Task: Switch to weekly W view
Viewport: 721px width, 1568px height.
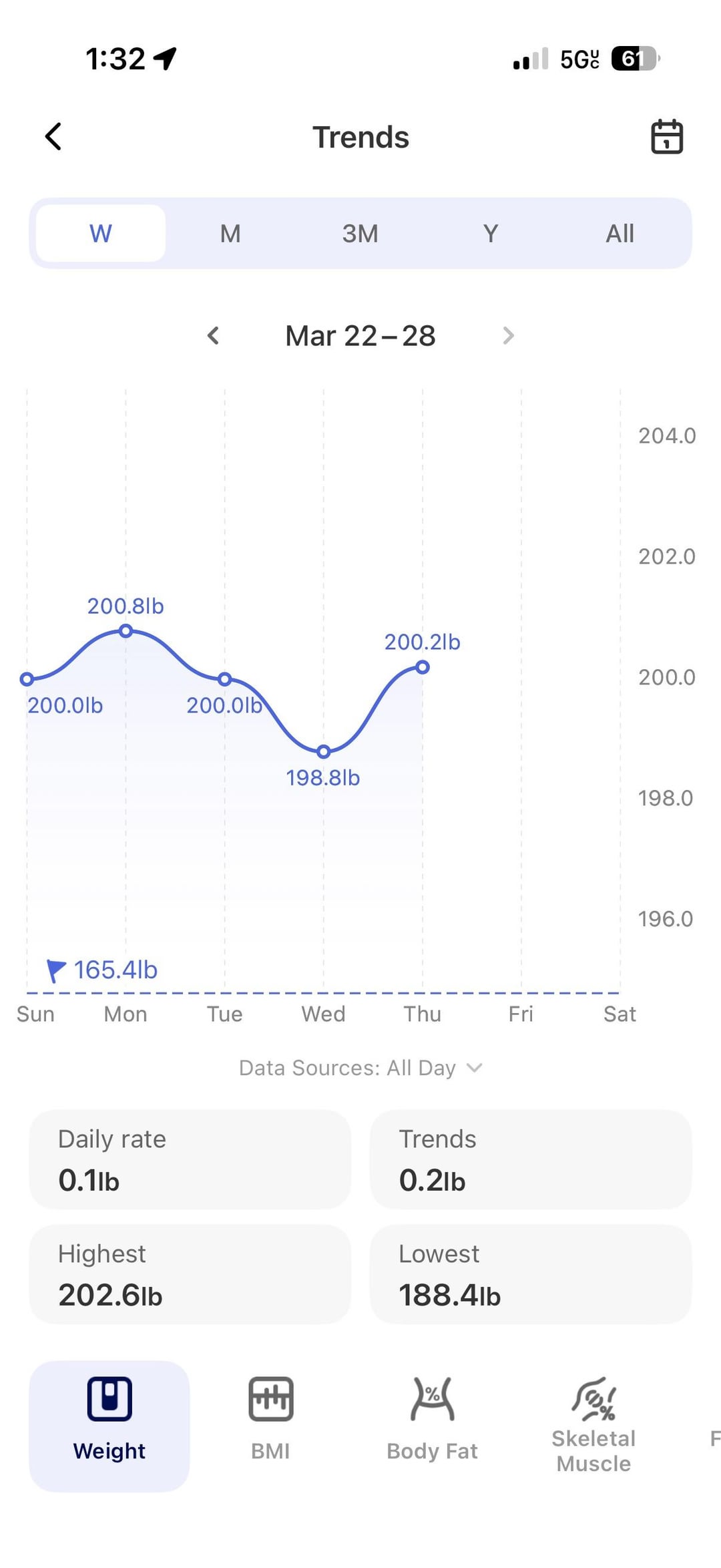Action: [x=101, y=233]
